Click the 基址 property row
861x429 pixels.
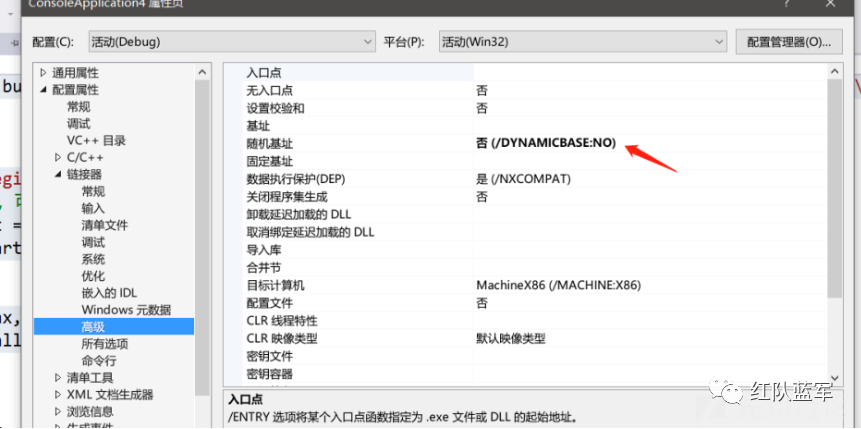tap(535, 126)
